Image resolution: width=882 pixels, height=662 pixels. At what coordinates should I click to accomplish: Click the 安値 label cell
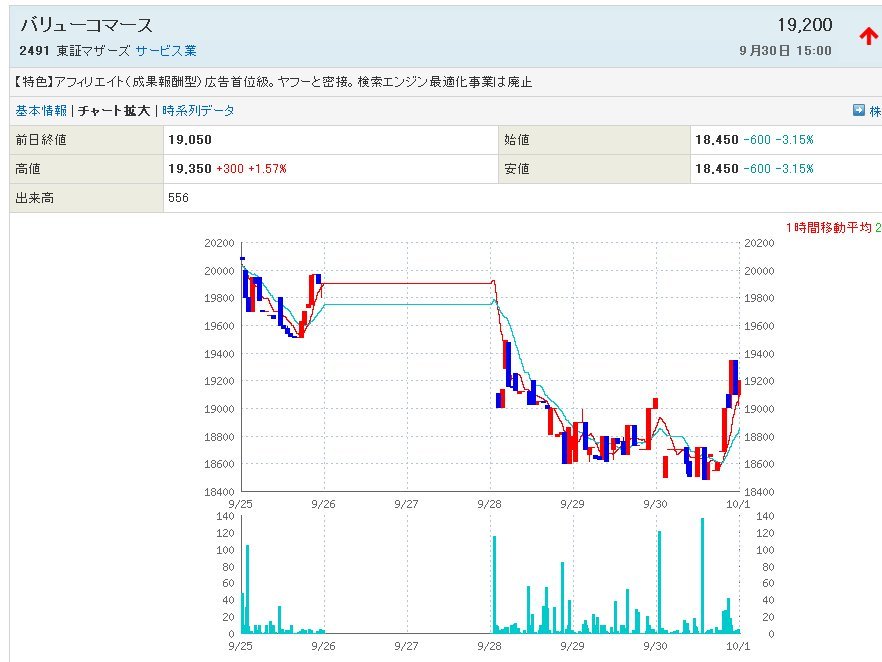pyautogui.click(x=517, y=169)
